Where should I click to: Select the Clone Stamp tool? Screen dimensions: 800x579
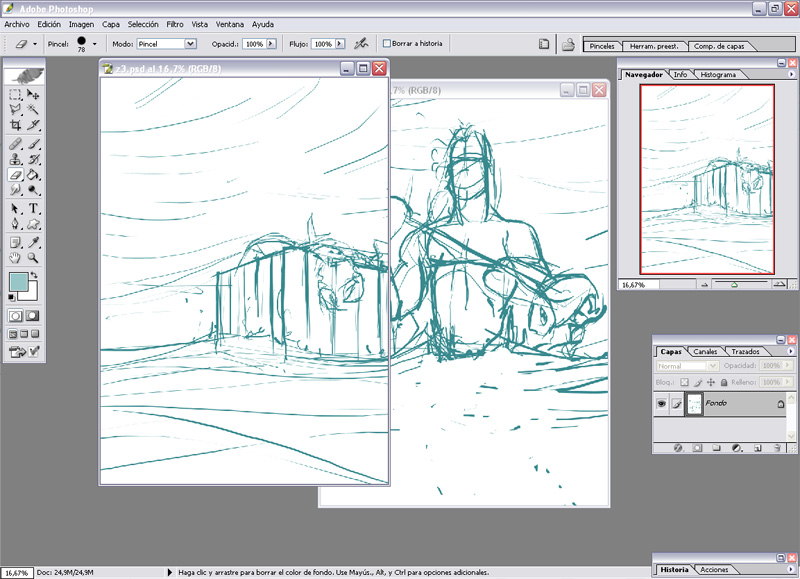click(x=15, y=159)
